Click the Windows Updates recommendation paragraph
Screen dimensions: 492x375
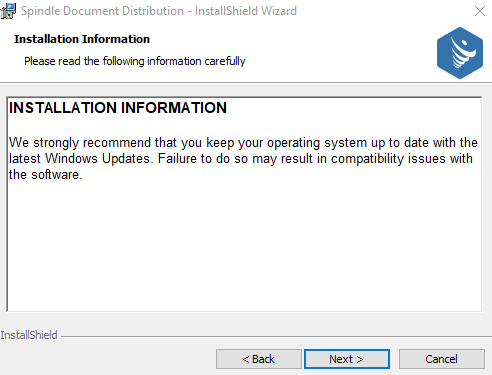click(x=243, y=159)
